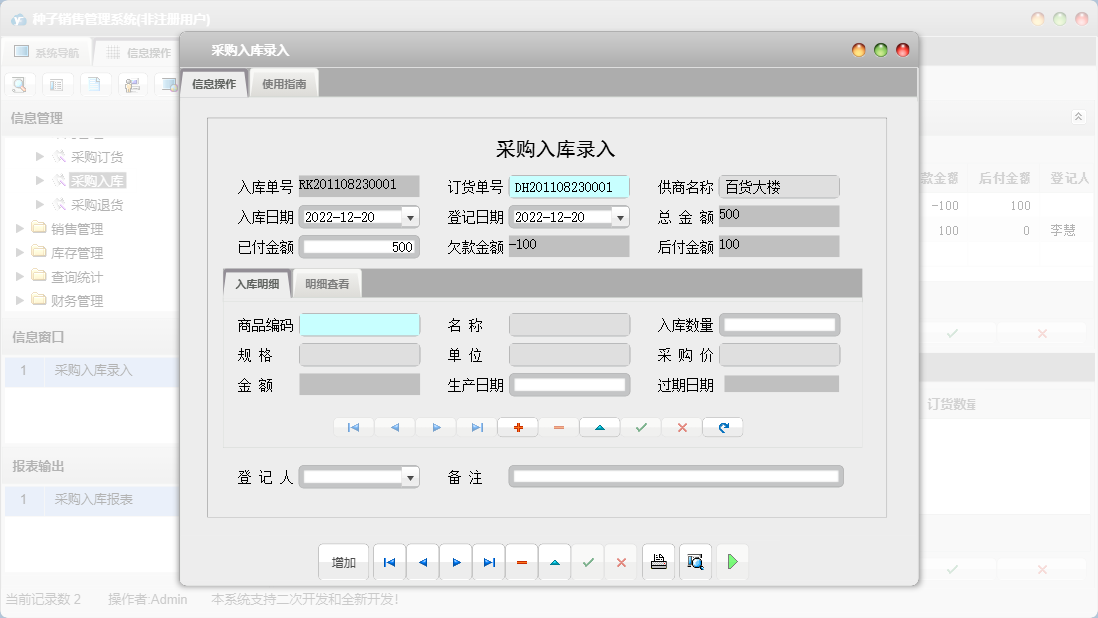The width and height of the screenshot is (1098, 618).
Task: Add a new detail row with the plus icon
Action: [518, 427]
